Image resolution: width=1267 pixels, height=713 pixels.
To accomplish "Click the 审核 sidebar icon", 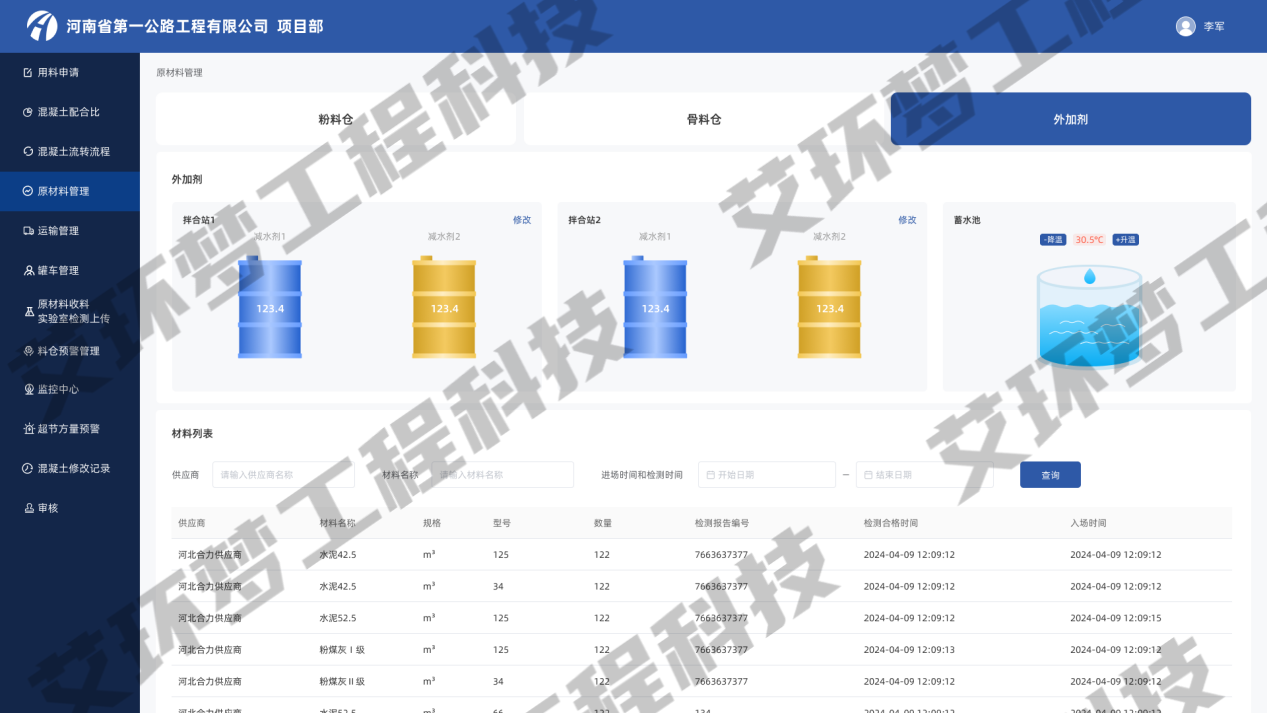I will tap(28, 508).
